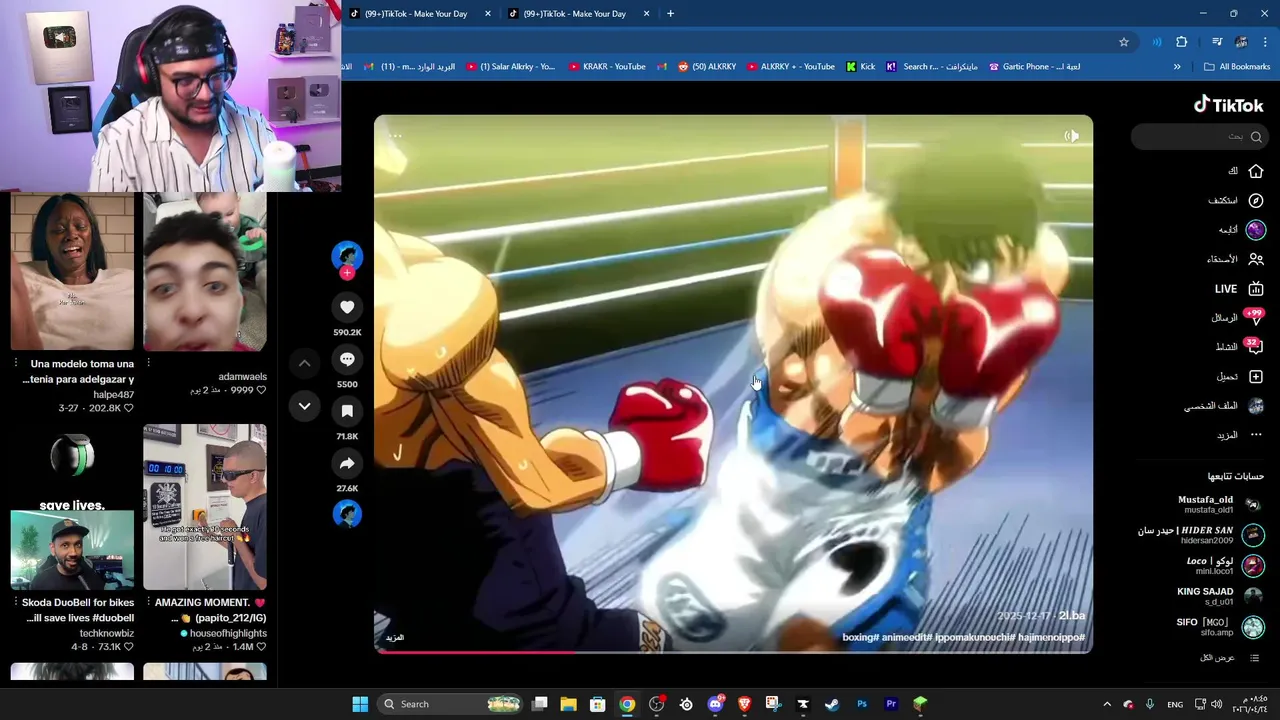Seek on the red video progress bar

pyautogui.click(x=733, y=652)
